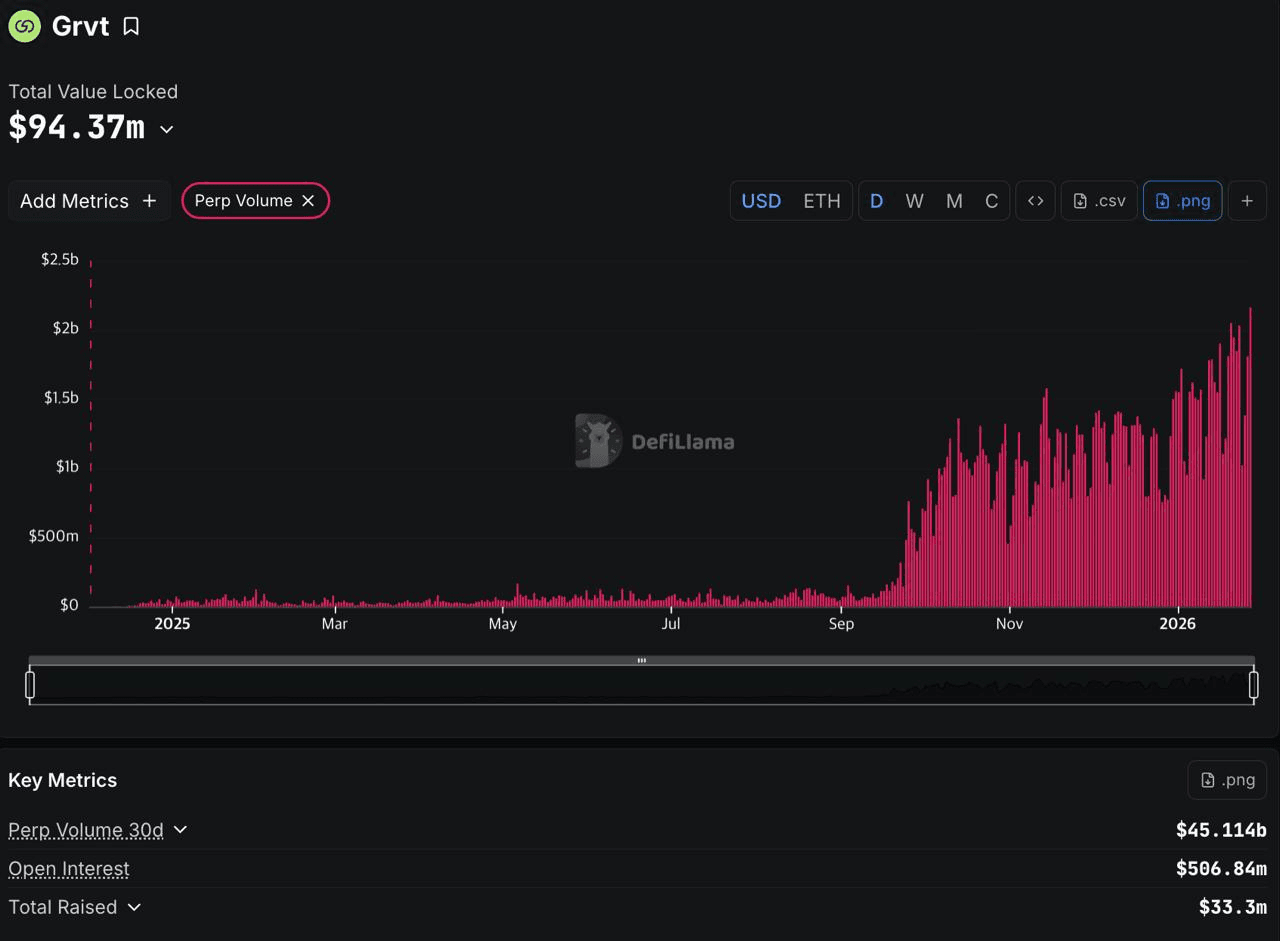Image resolution: width=1280 pixels, height=941 pixels.
Task: Switch chart denomination to ETH
Action: point(822,201)
